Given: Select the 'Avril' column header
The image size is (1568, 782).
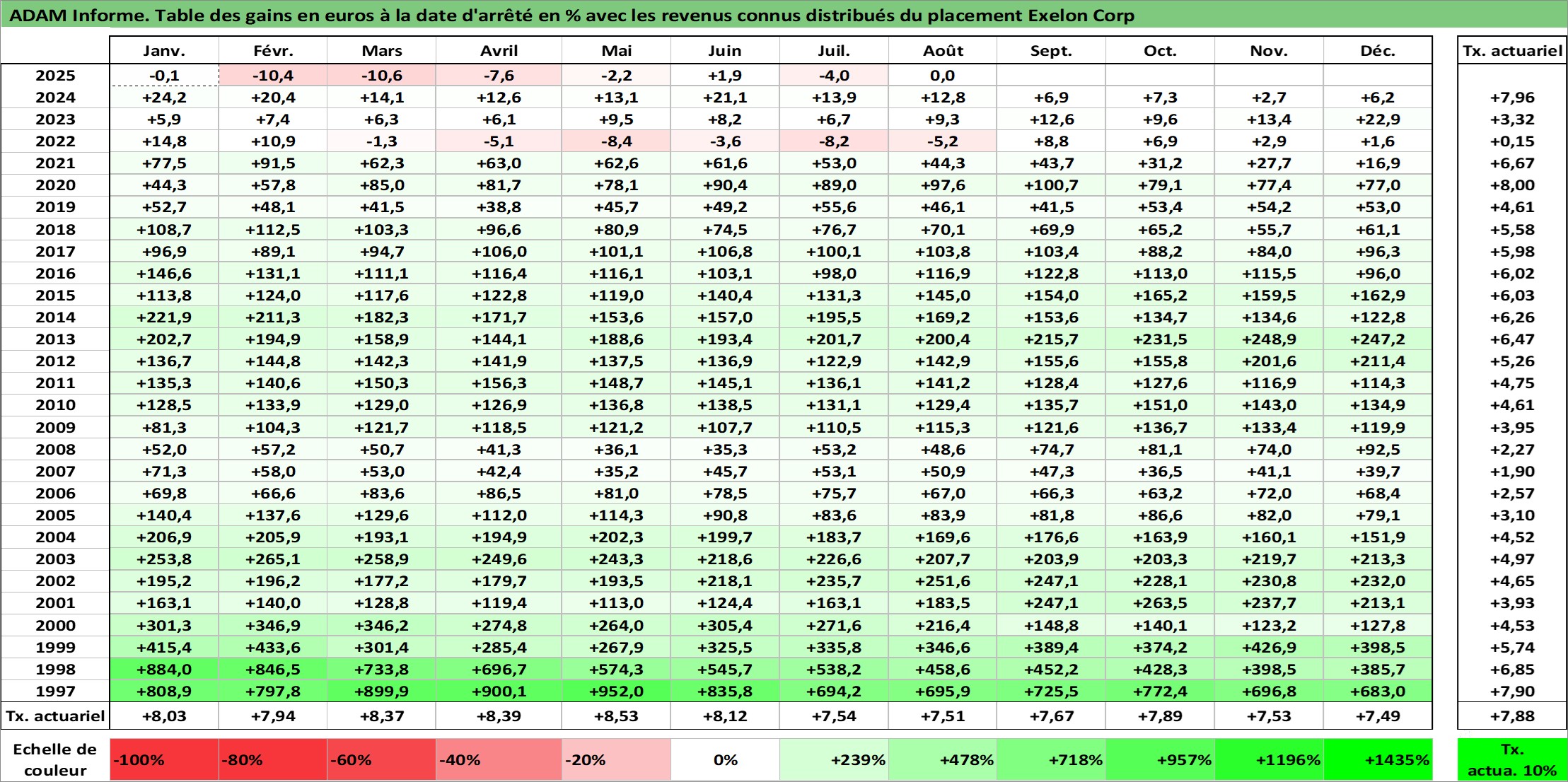Looking at the screenshot, I should [x=499, y=50].
